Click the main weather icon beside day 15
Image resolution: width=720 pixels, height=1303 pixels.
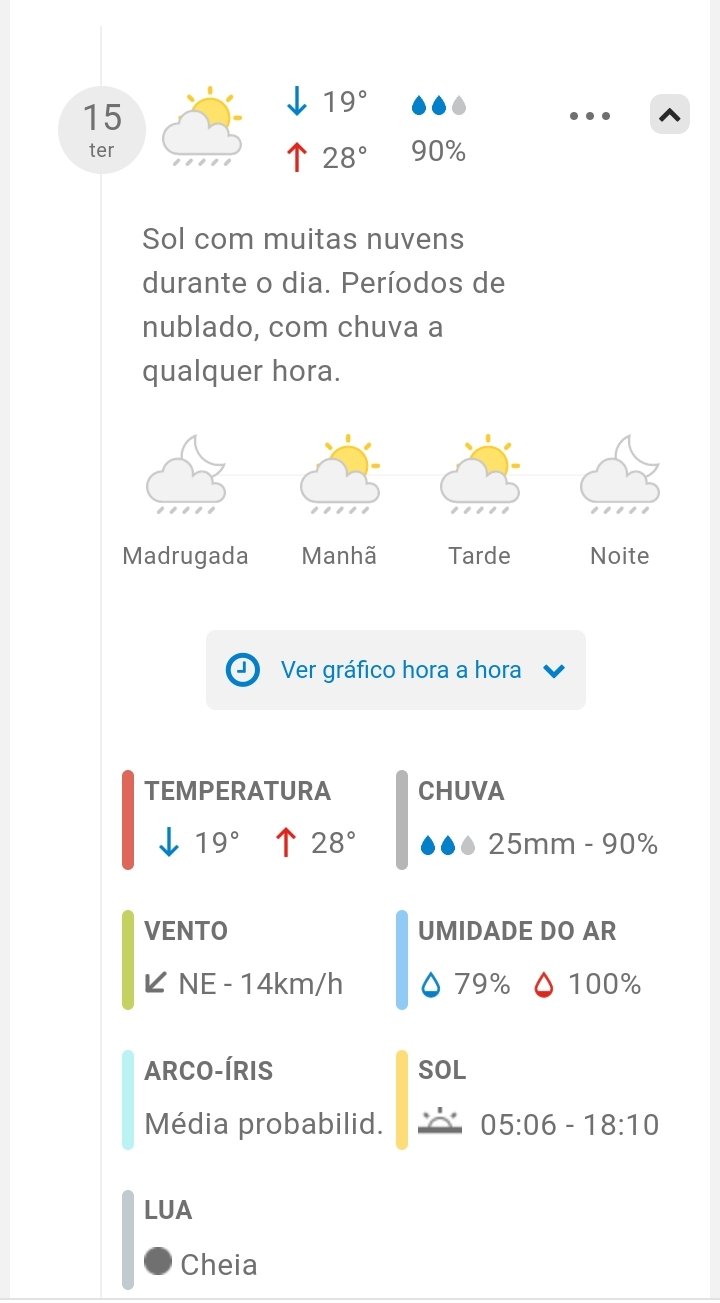pyautogui.click(x=203, y=127)
